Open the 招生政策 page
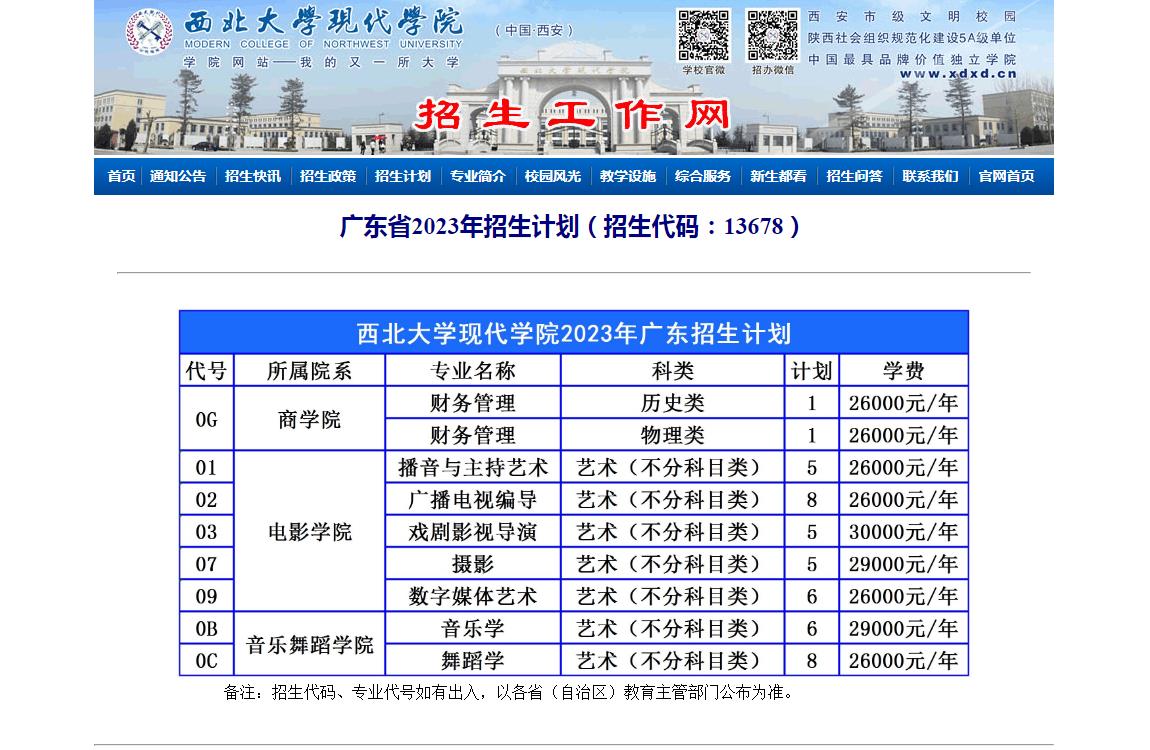The width and height of the screenshot is (1150, 750). click(x=328, y=176)
